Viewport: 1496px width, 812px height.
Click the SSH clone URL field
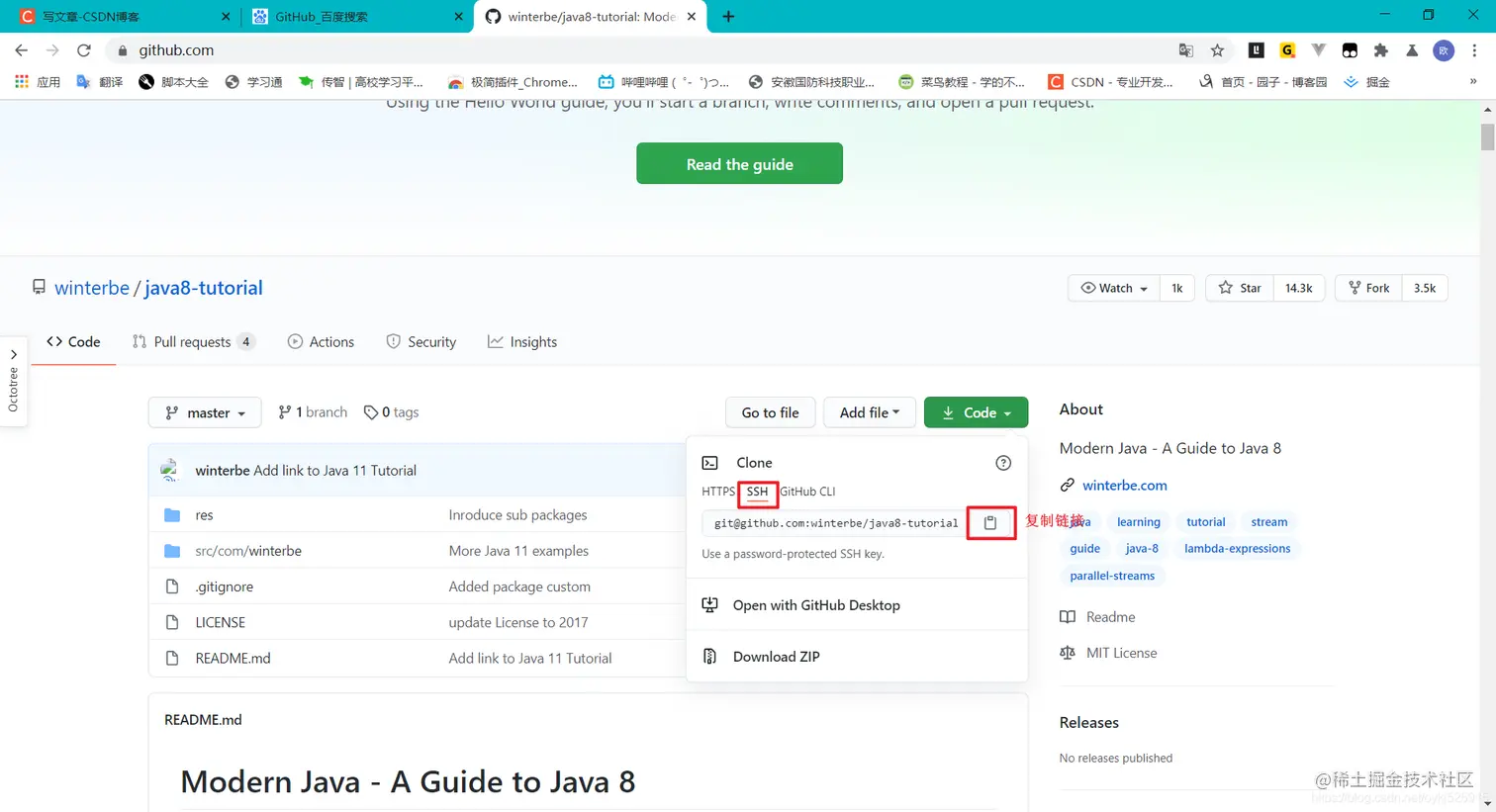835,523
